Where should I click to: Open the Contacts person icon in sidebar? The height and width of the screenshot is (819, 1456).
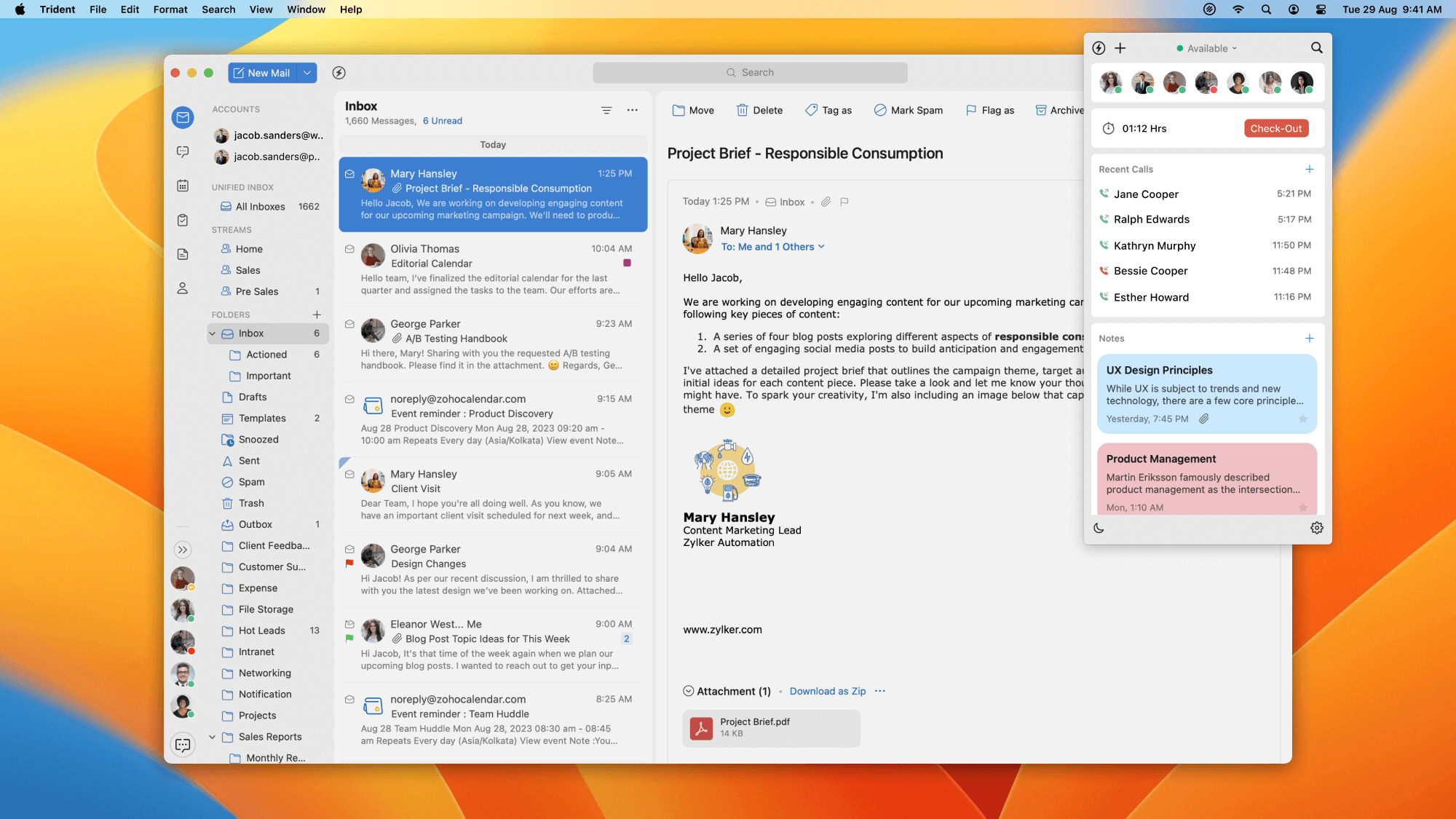tap(183, 288)
